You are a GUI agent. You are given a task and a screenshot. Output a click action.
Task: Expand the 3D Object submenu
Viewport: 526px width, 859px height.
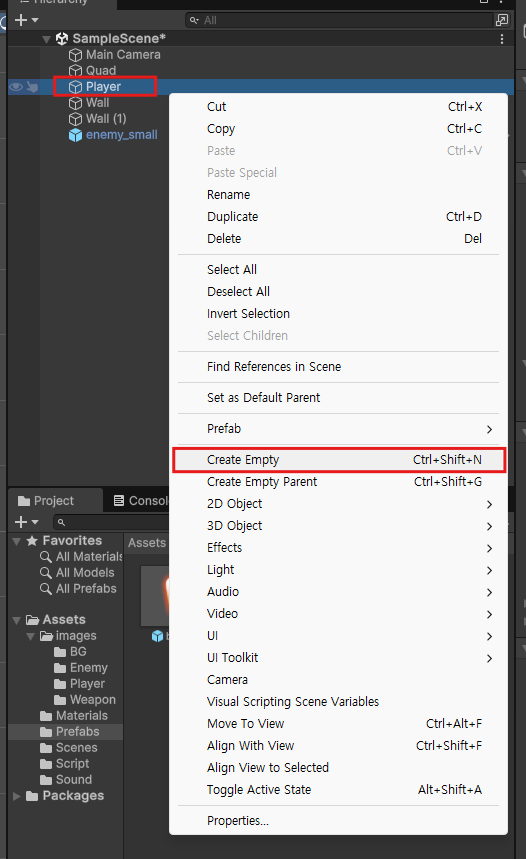point(339,525)
